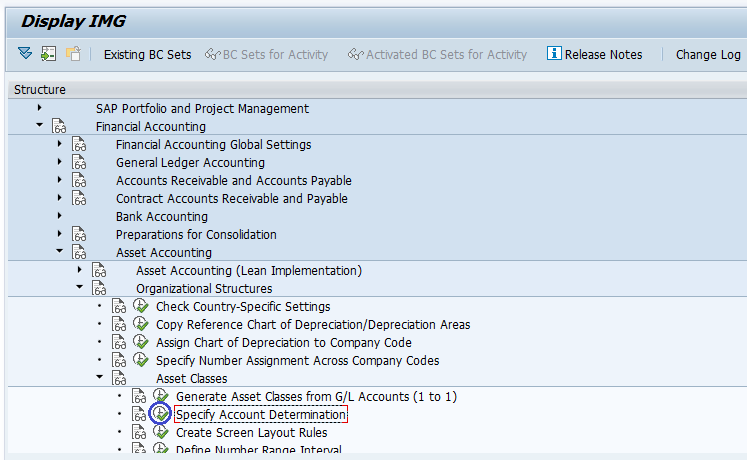
Task: Execute Check Country-Specific Settings activity icon
Action: [141, 306]
